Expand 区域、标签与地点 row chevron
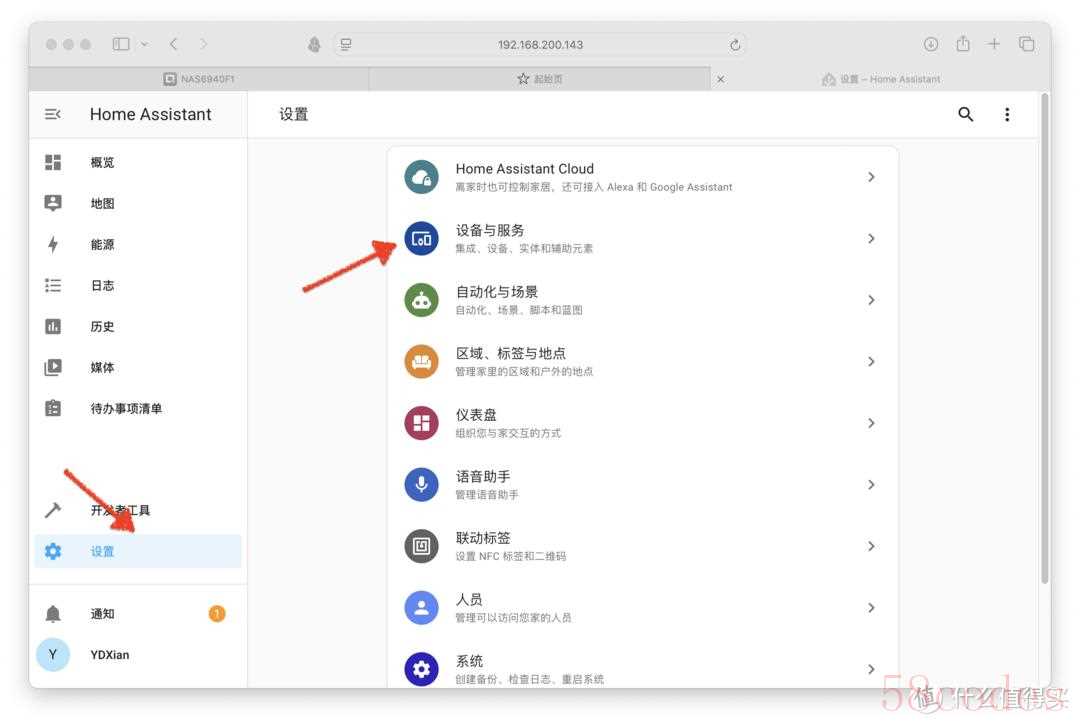 pos(871,362)
